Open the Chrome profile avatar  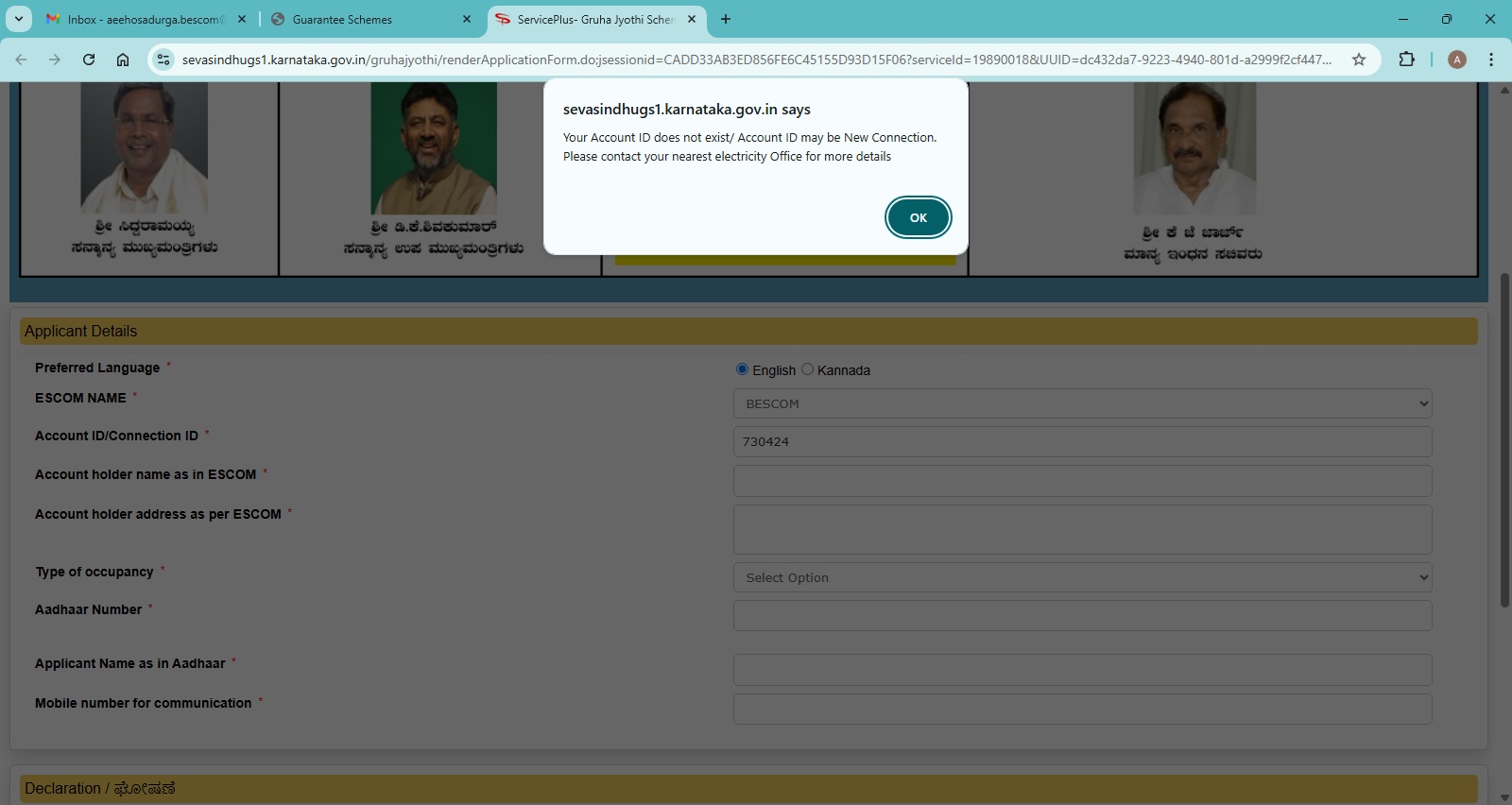1457,60
